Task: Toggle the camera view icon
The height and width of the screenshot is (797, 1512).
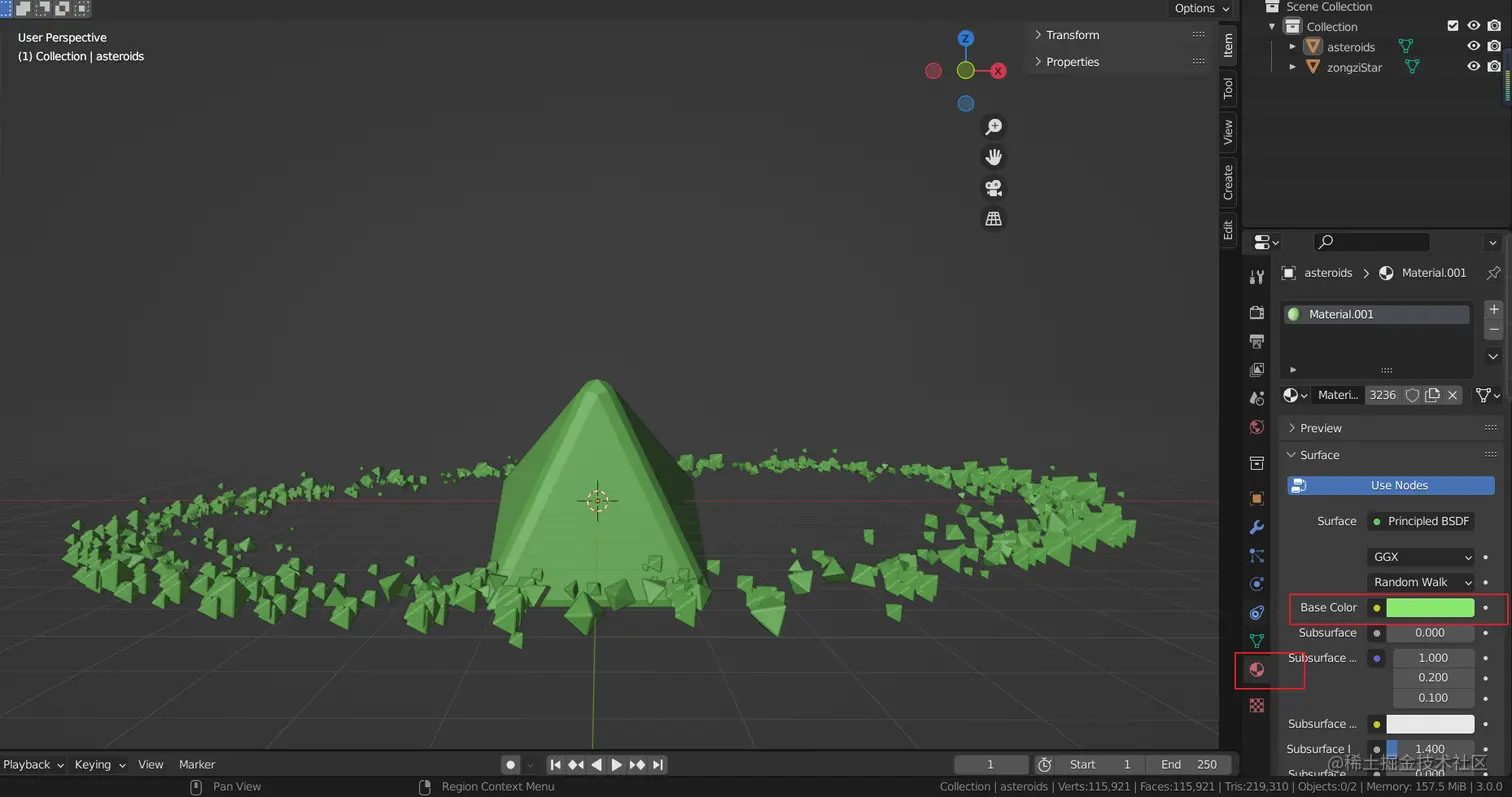Action: [x=993, y=188]
